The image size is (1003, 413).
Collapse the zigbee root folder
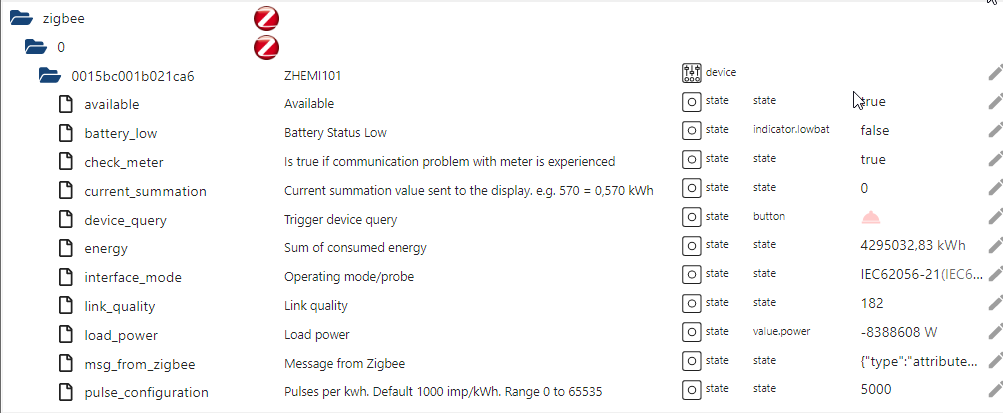[x=21, y=18]
